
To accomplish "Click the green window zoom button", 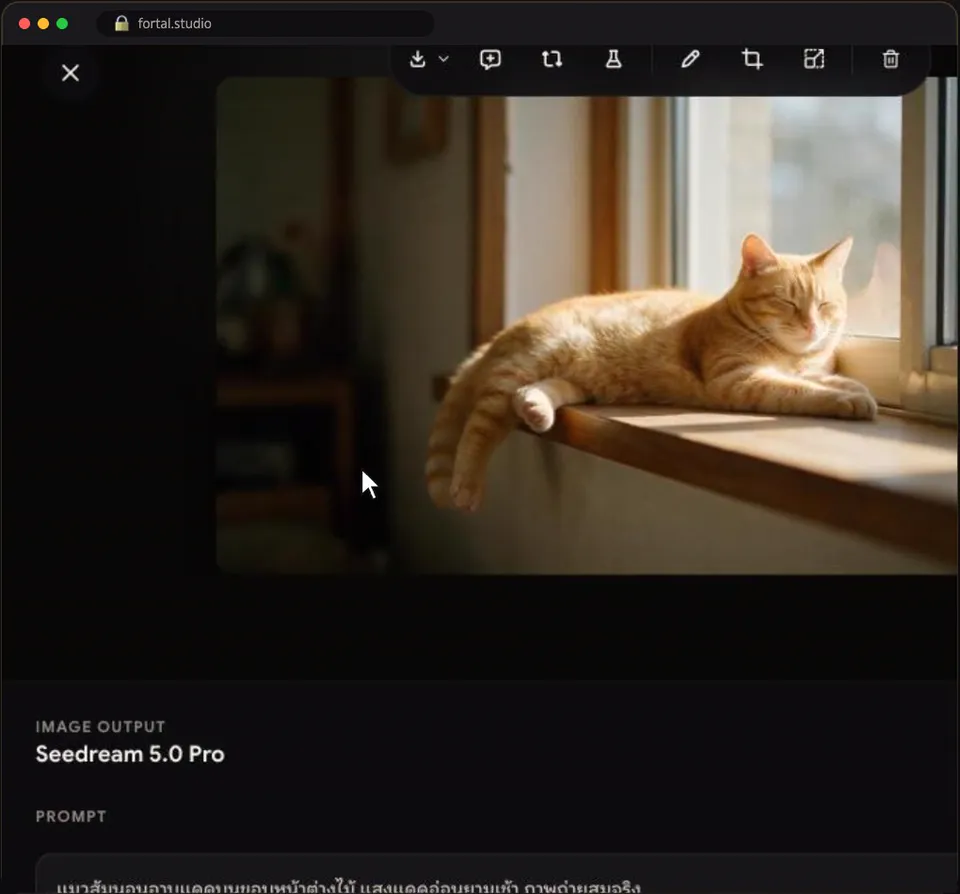I will (x=62, y=23).
